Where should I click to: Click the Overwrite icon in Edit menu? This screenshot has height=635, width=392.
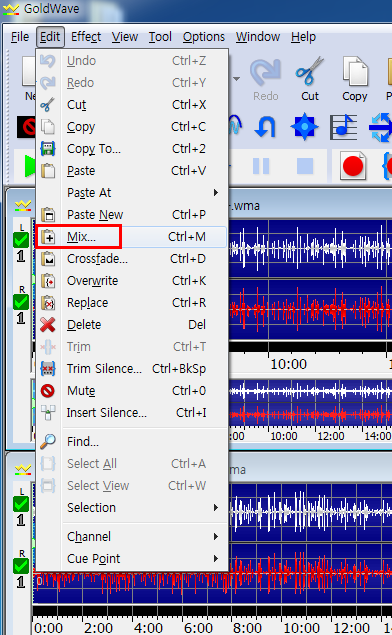click(48, 281)
